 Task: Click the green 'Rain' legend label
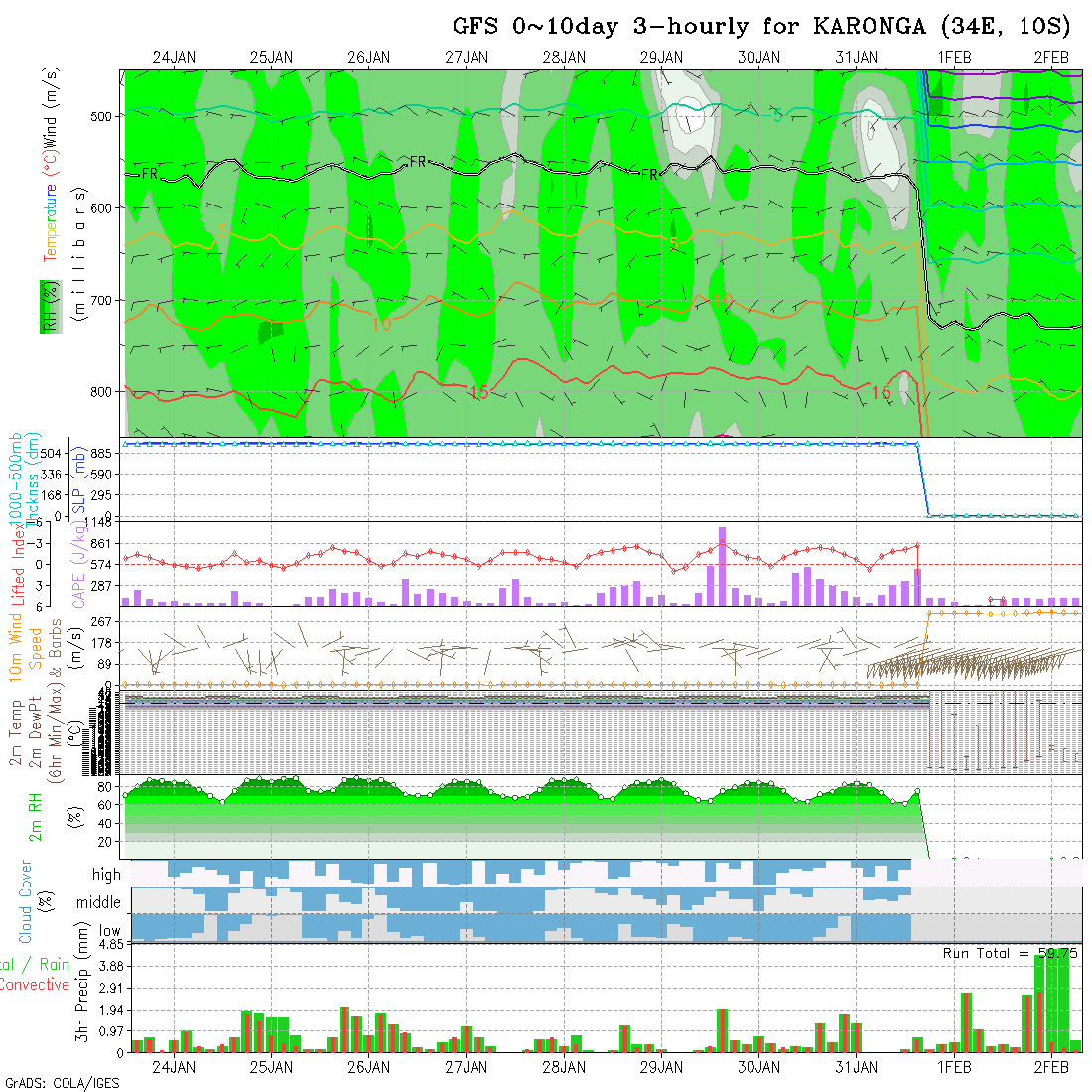click(54, 964)
